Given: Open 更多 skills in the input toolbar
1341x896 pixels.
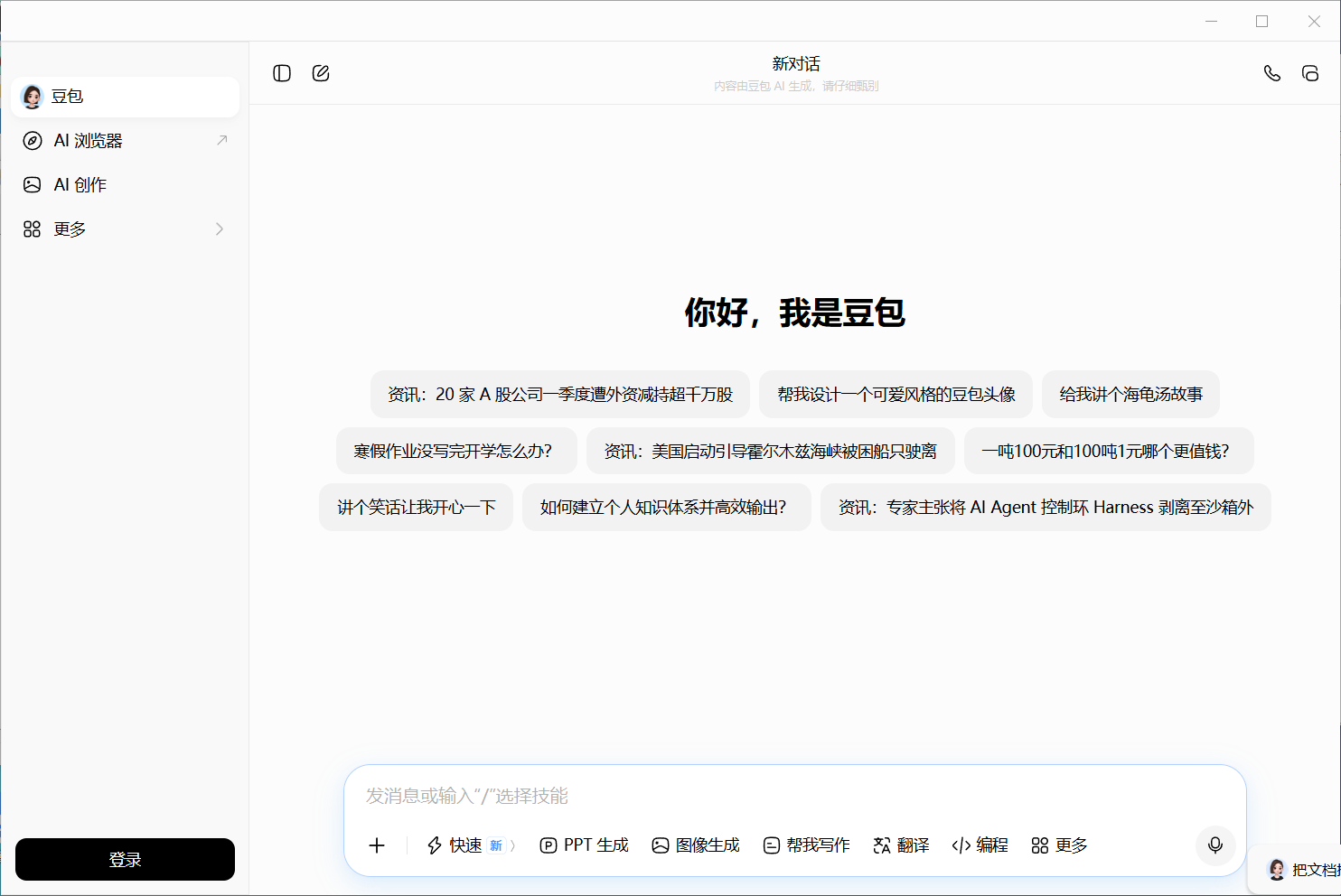Looking at the screenshot, I should coord(1059,845).
